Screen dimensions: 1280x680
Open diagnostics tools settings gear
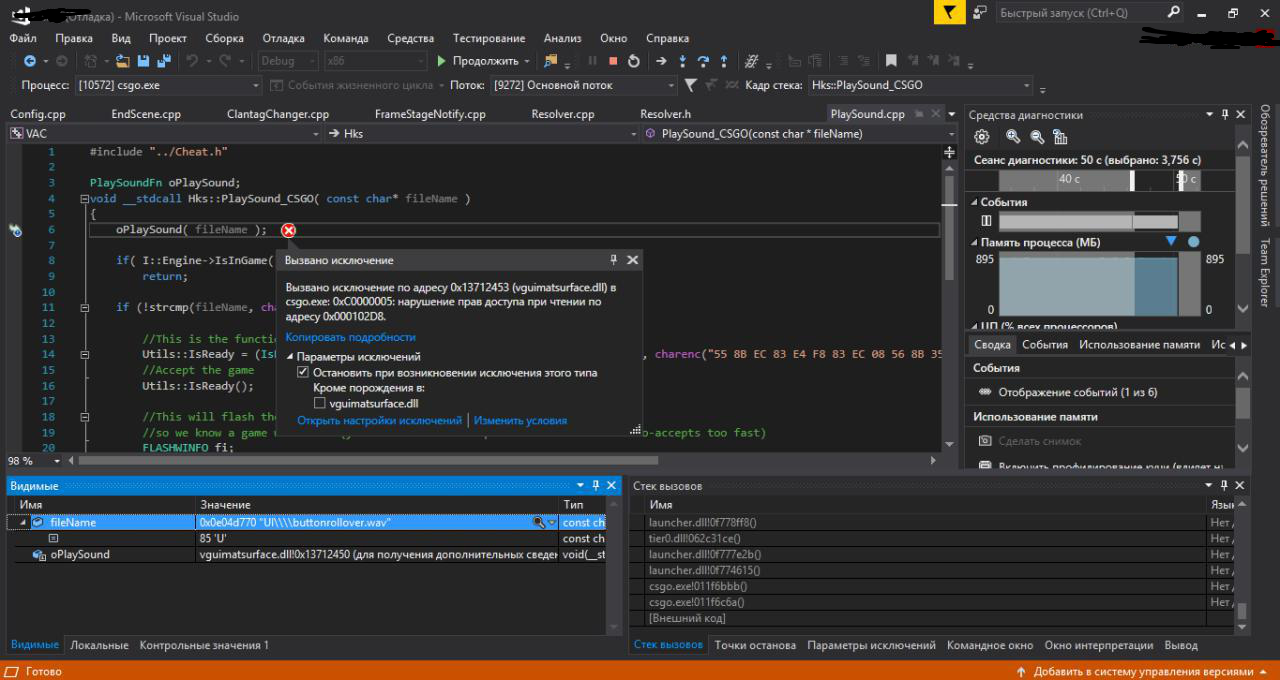(982, 137)
